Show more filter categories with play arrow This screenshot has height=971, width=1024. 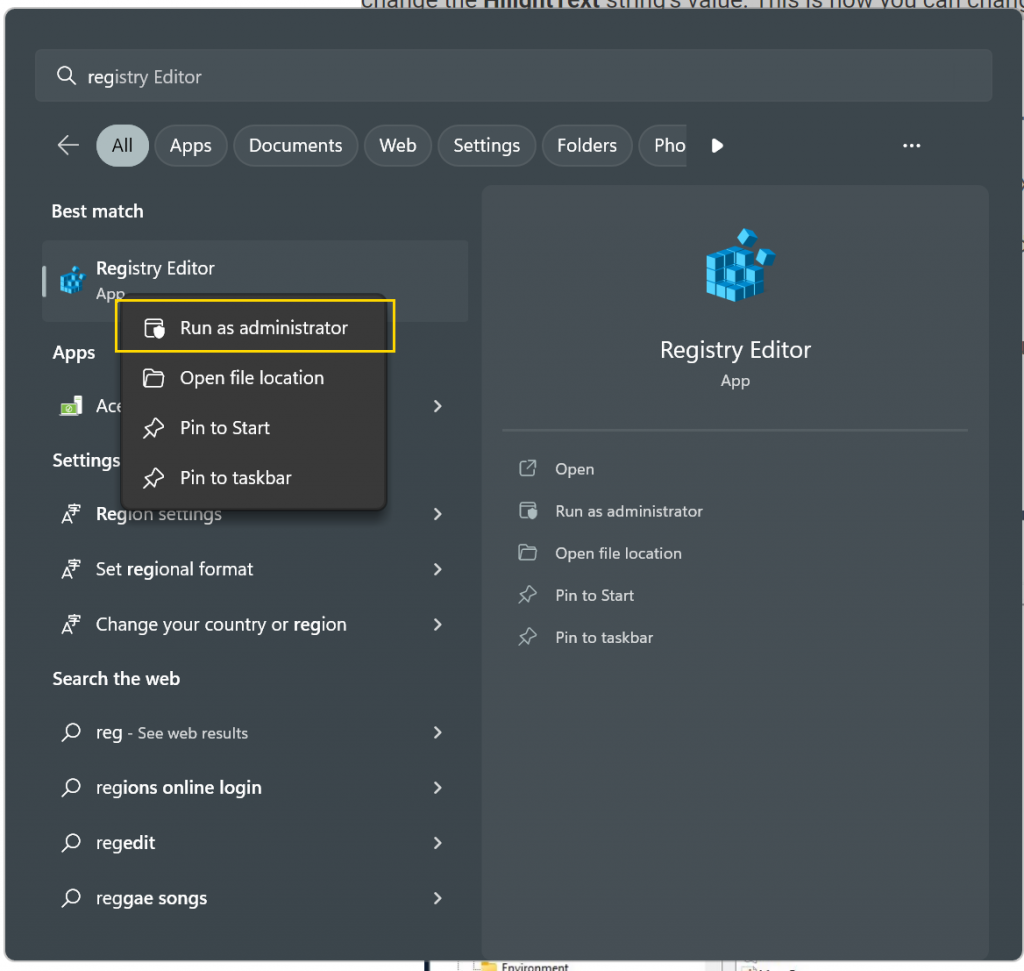717,146
